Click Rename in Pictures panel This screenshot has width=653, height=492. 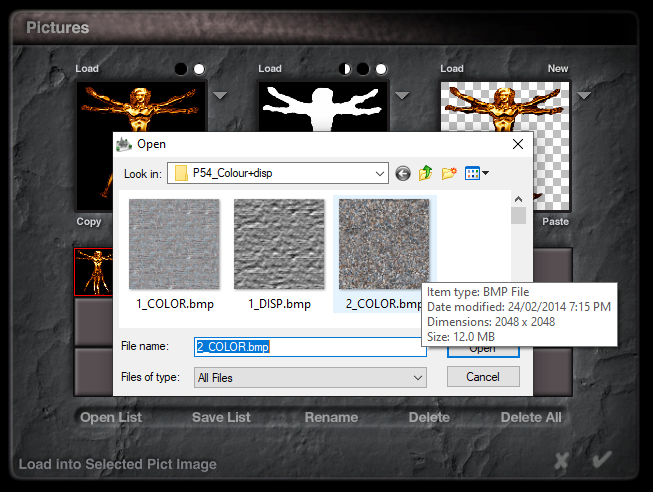click(331, 417)
